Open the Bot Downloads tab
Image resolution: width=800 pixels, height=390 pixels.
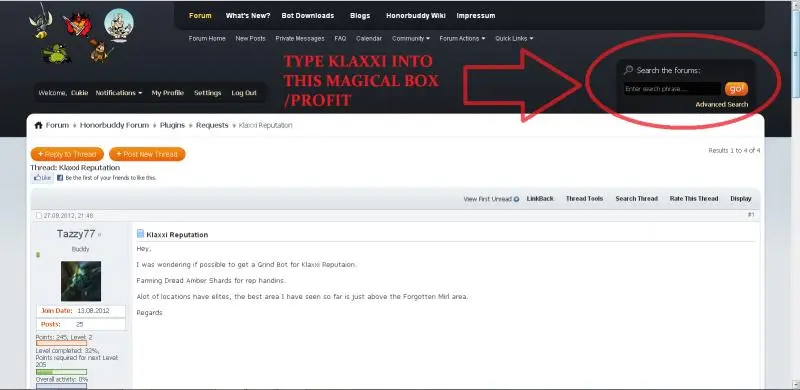(308, 15)
